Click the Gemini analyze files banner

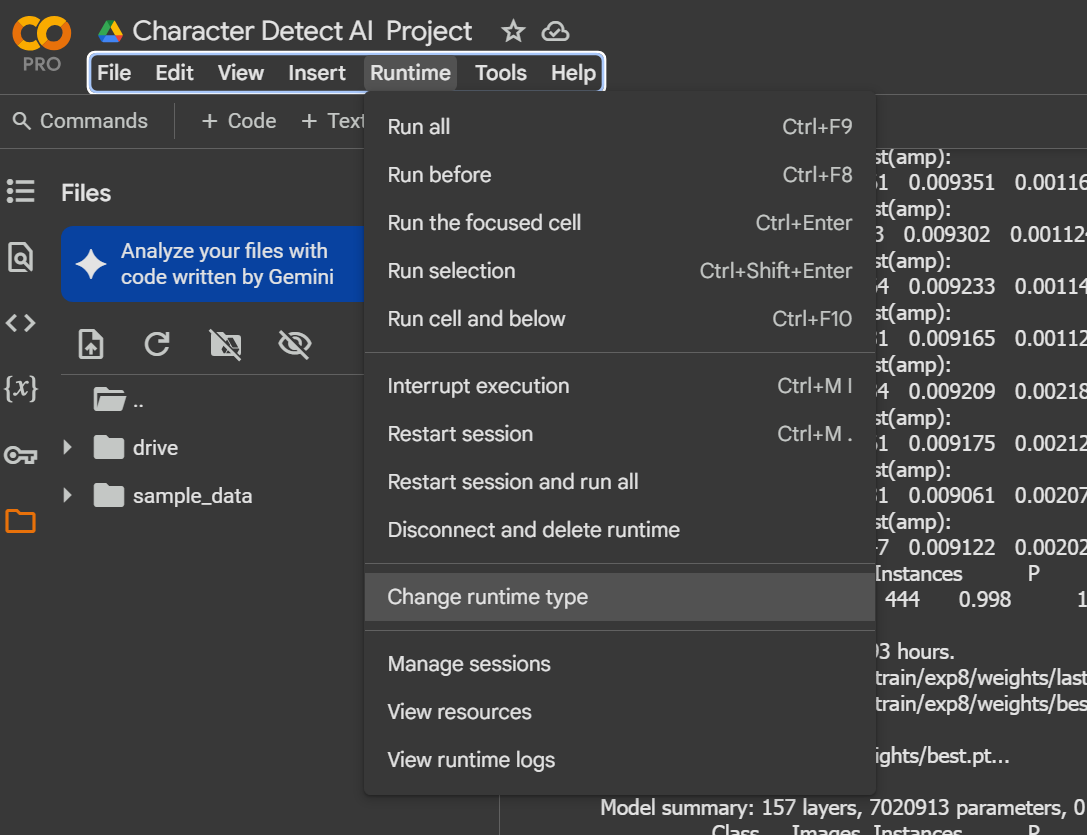[213, 264]
